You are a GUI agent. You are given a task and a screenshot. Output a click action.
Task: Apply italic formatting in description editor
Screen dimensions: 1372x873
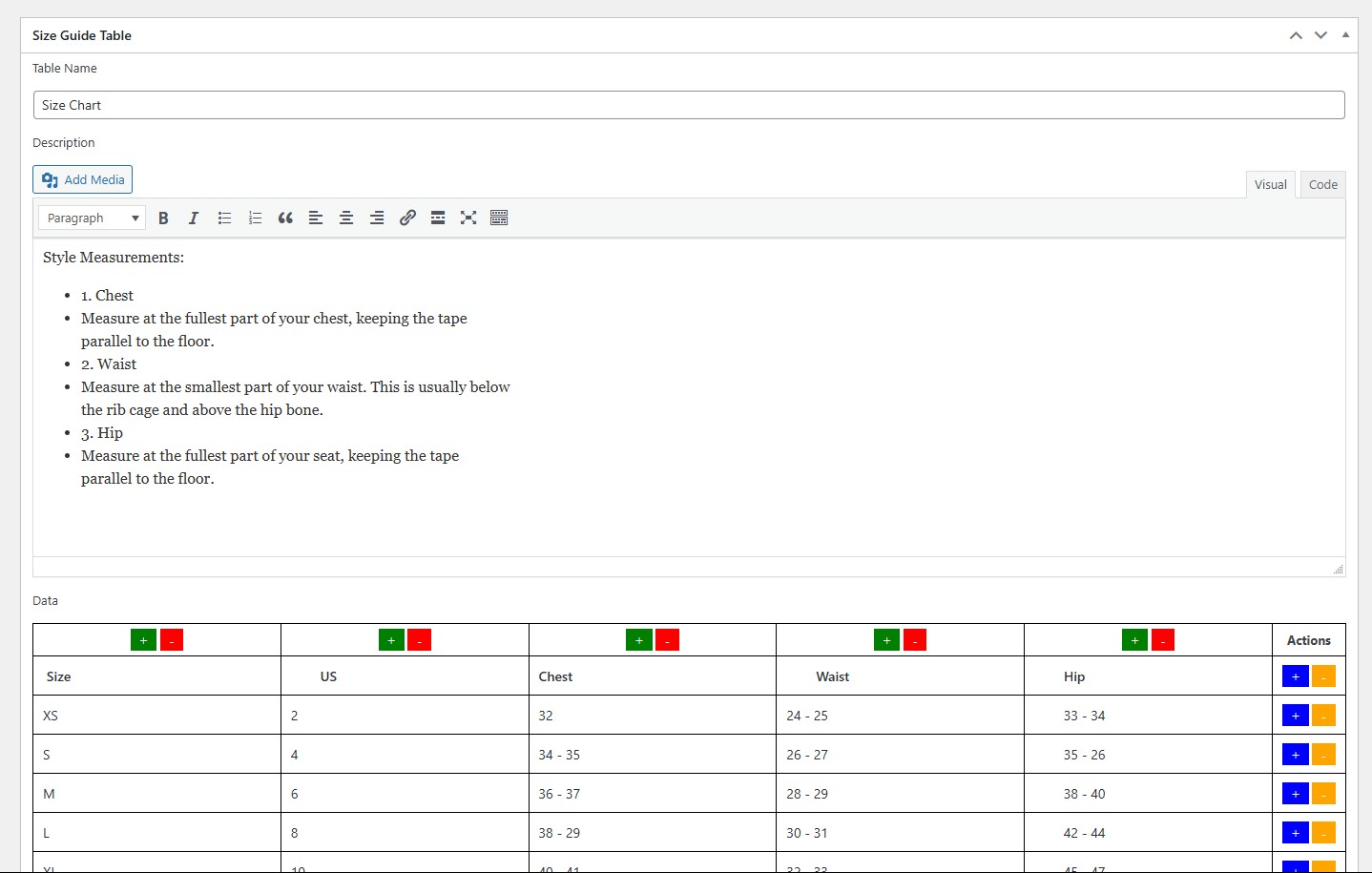[x=194, y=218]
